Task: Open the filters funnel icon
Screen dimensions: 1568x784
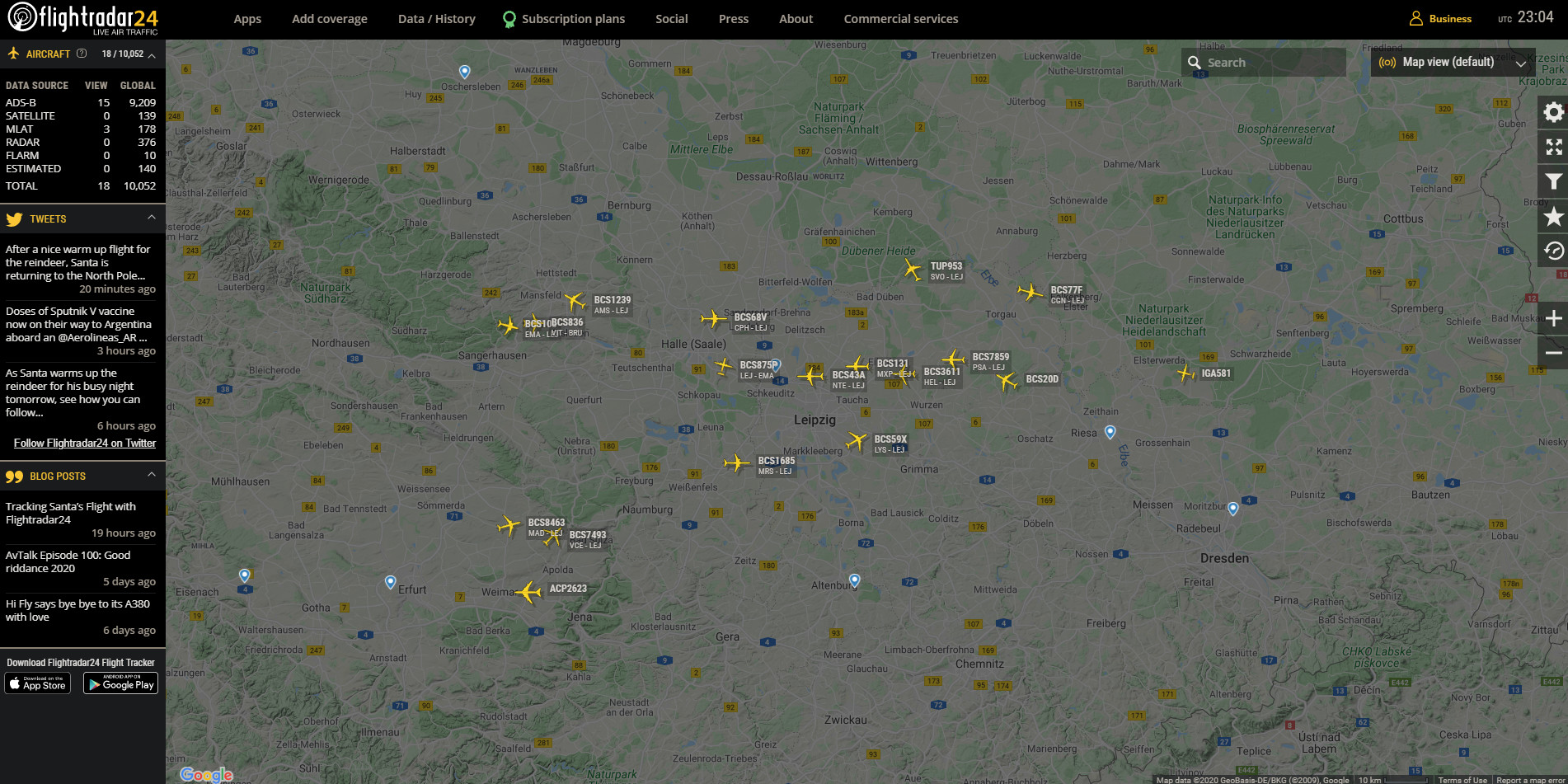Action: [x=1553, y=181]
